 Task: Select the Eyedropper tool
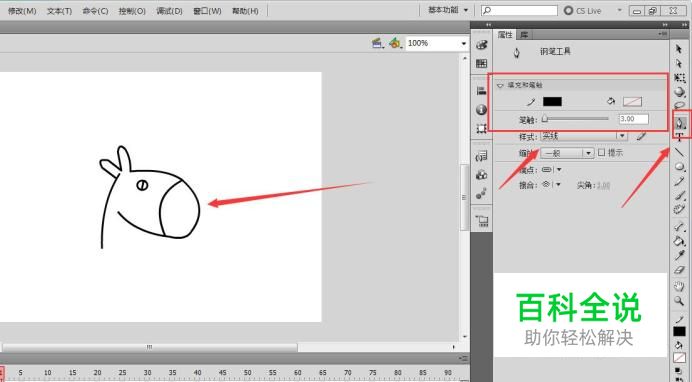click(x=679, y=255)
